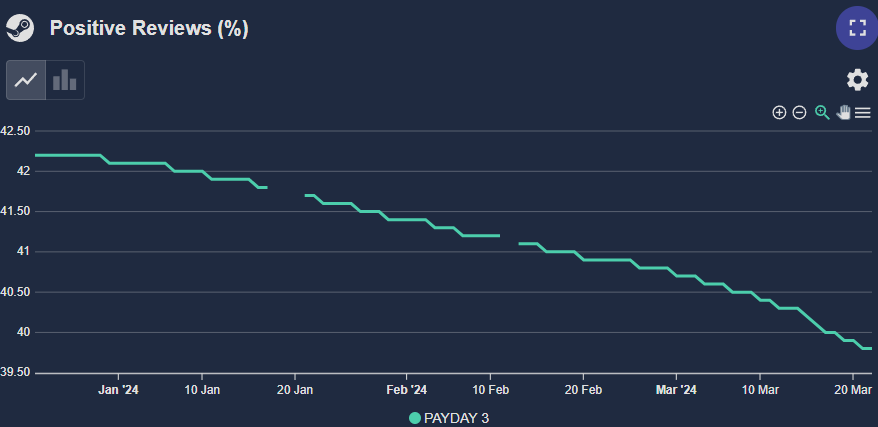Open the chart hamburger menu

pyautogui.click(x=863, y=112)
